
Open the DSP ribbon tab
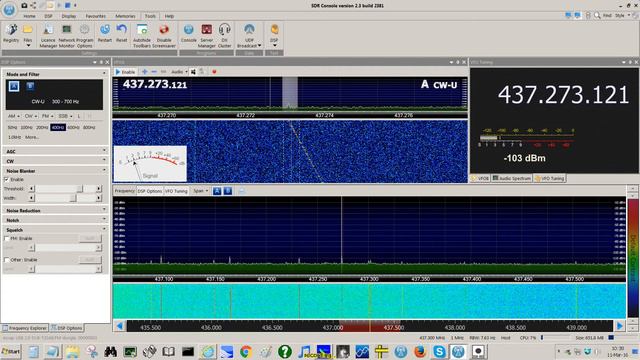tap(49, 16)
